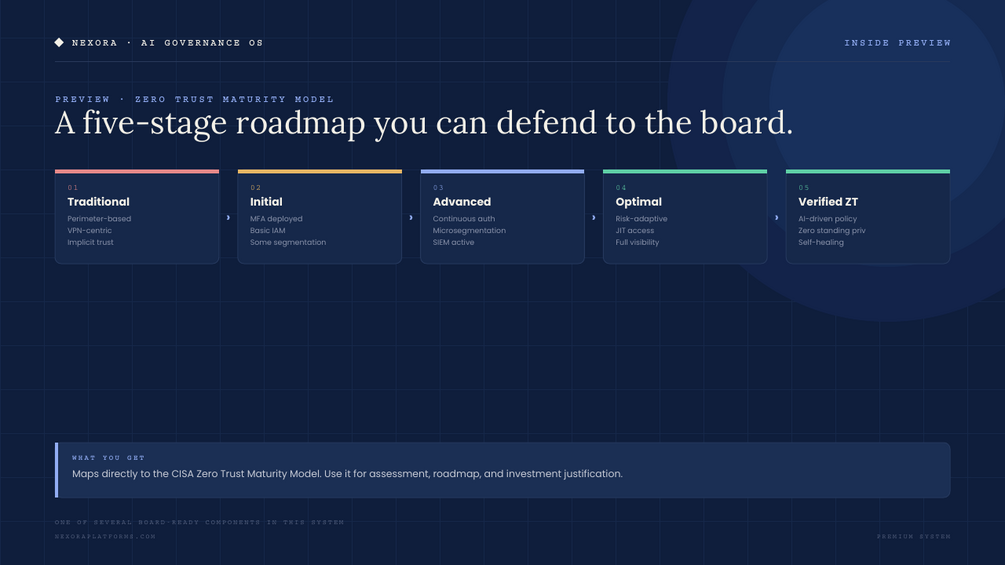
Task: Click the blue bar atop Advanced card
Action: 502,172
